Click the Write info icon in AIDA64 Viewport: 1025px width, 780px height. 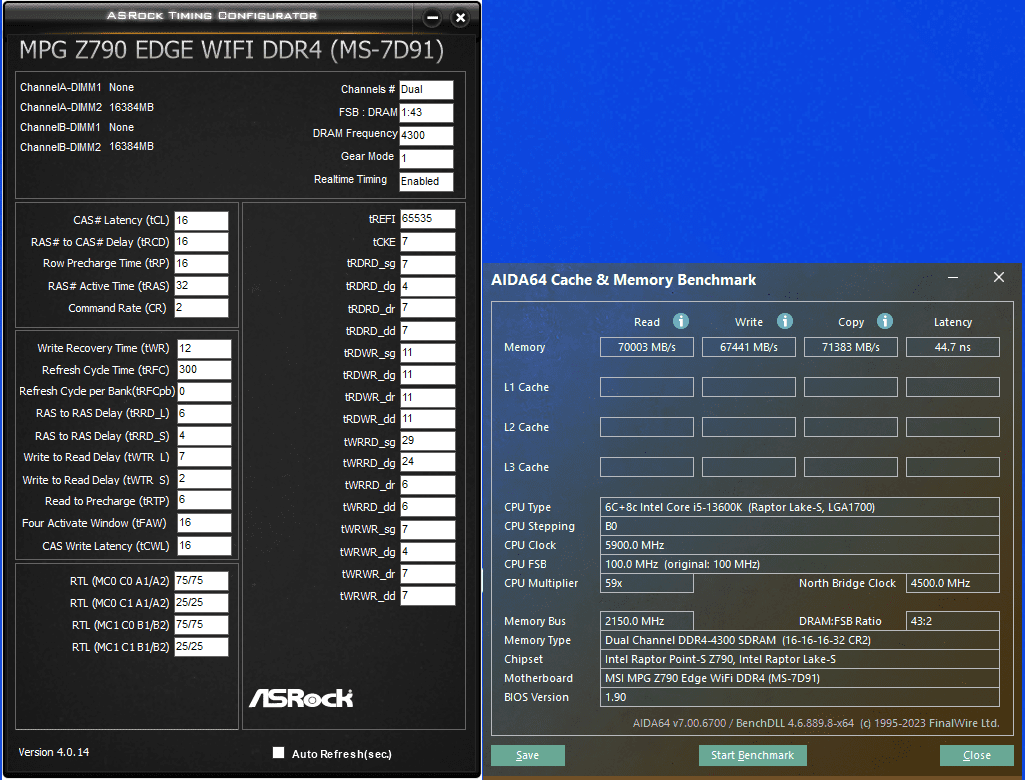click(784, 321)
